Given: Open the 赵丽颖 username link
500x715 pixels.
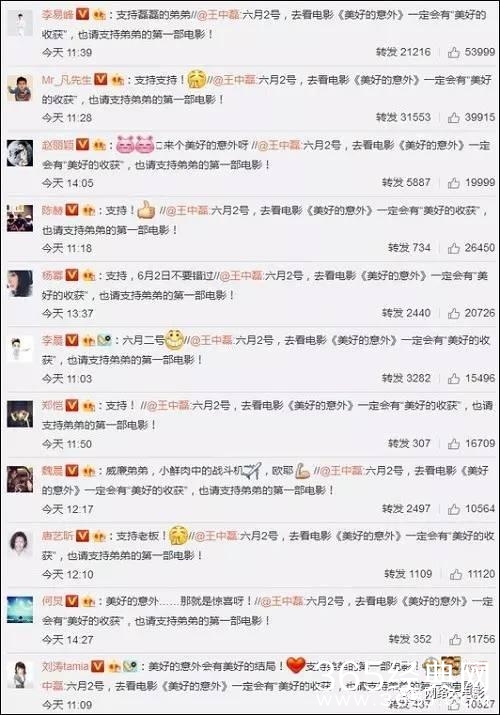Looking at the screenshot, I should 57,145.
